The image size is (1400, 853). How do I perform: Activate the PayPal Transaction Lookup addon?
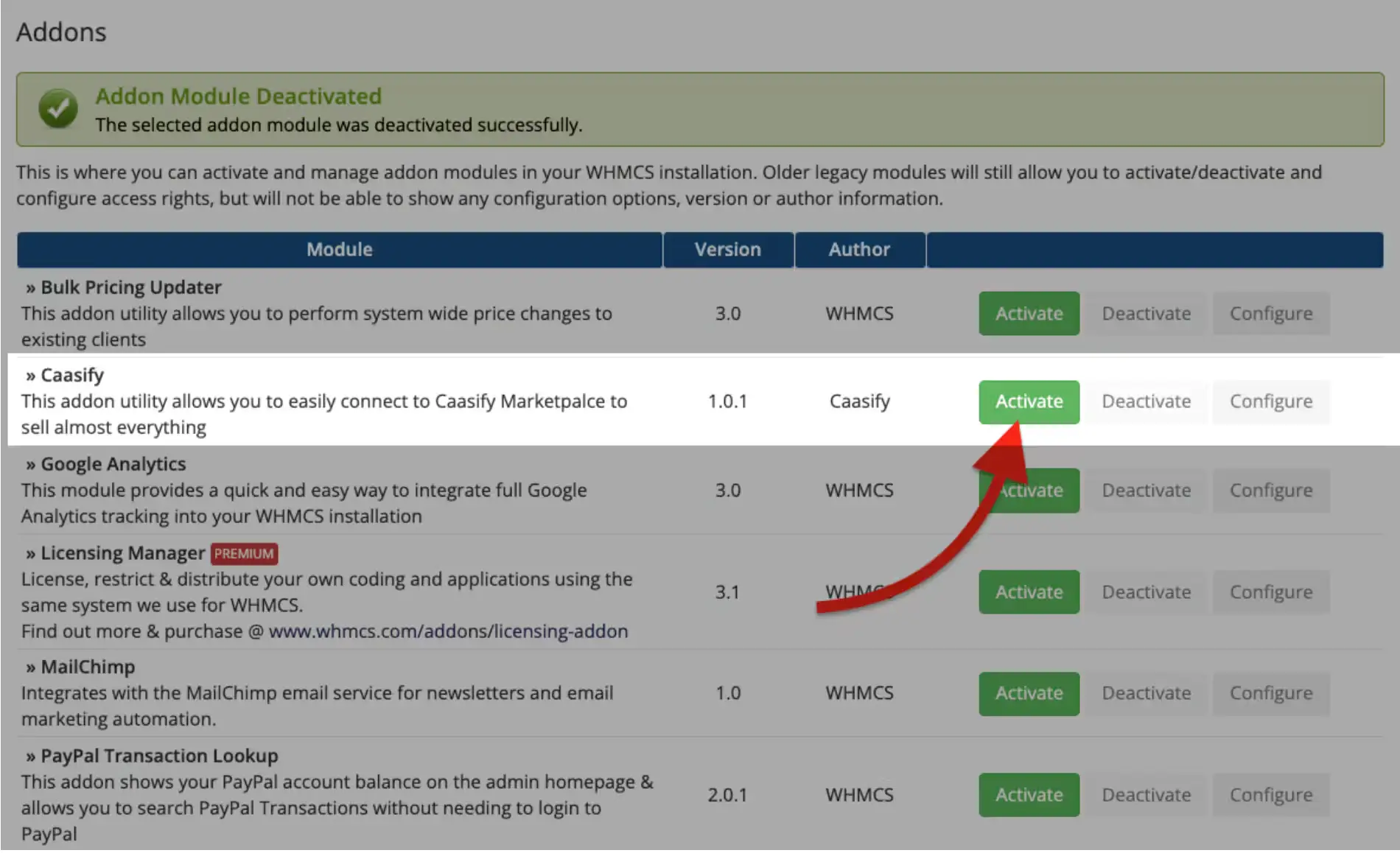point(1029,795)
